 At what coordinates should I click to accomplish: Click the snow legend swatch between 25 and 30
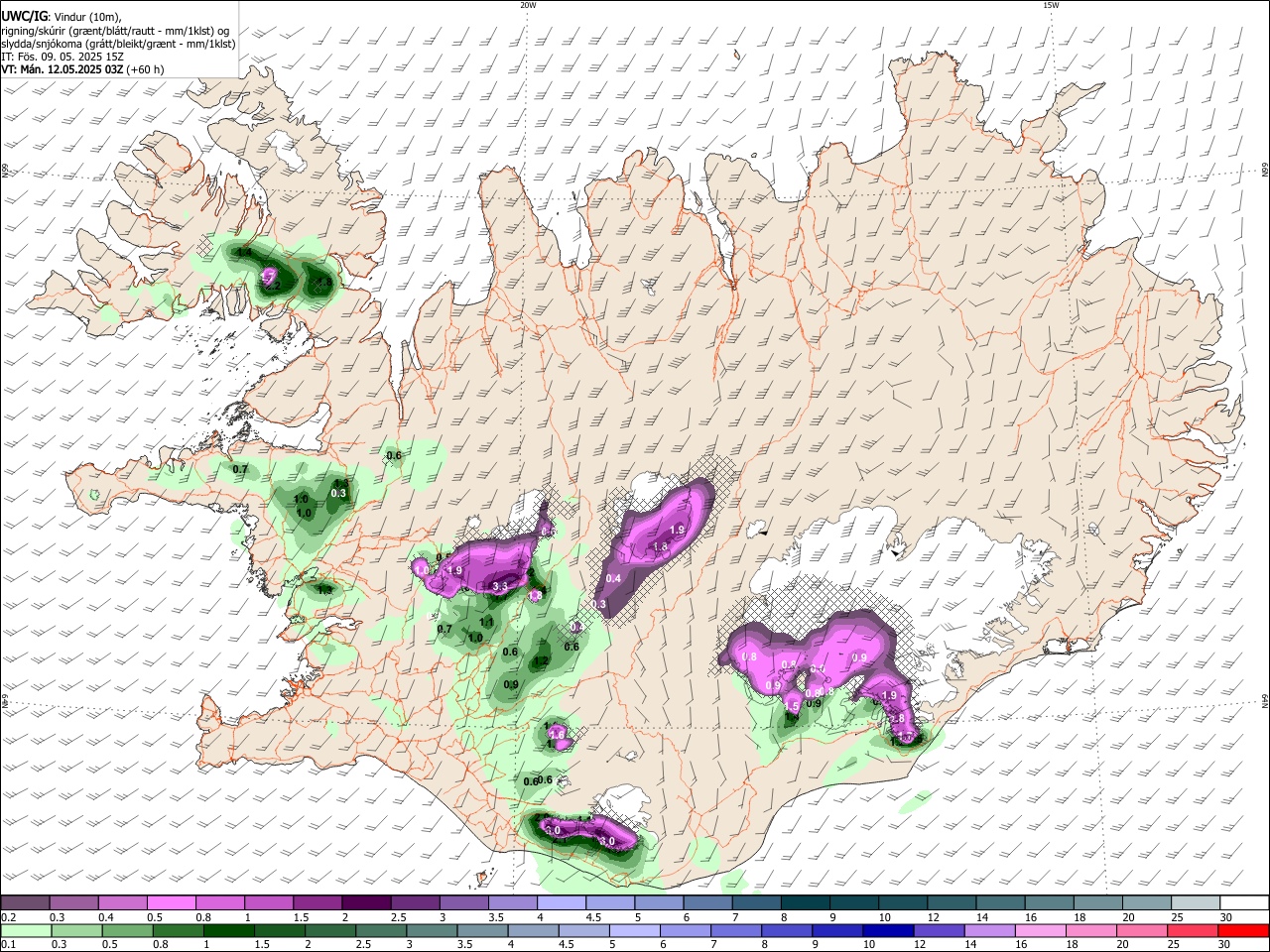pos(1196,903)
